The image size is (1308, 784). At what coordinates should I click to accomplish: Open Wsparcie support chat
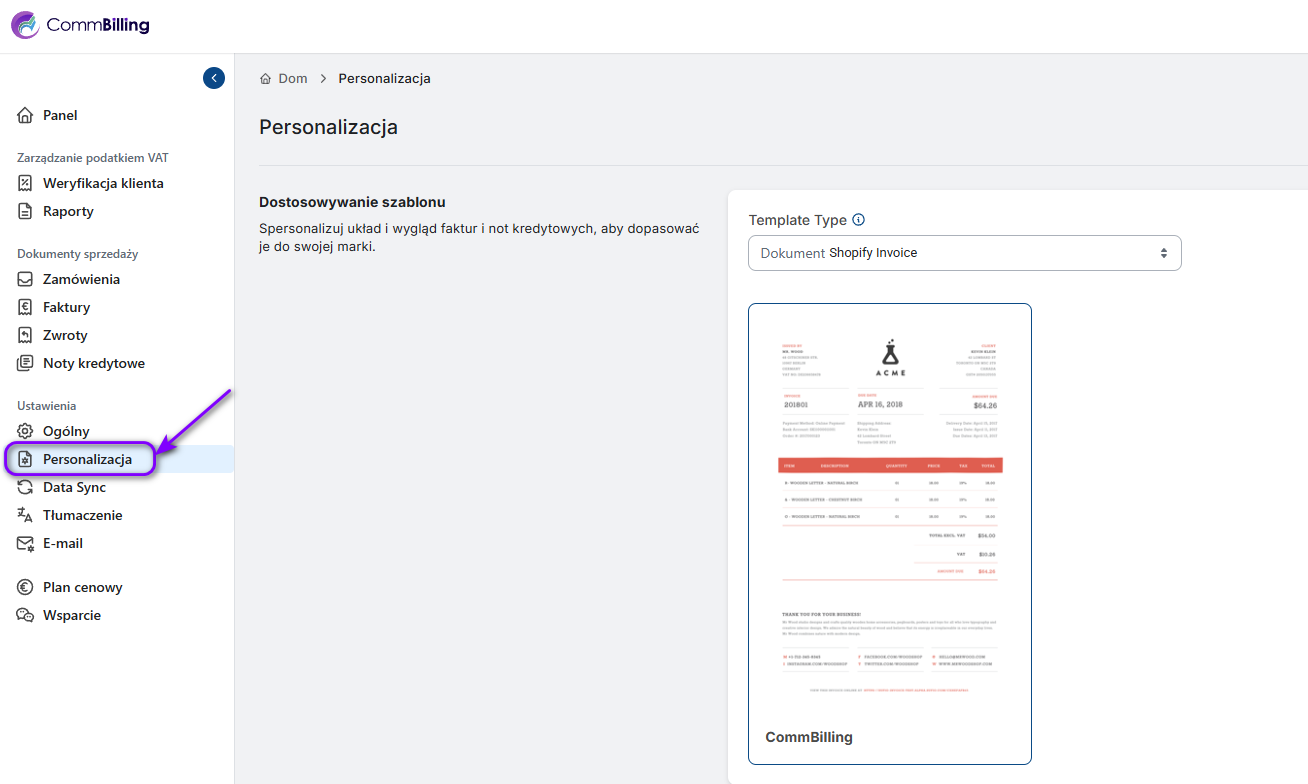tap(71, 615)
